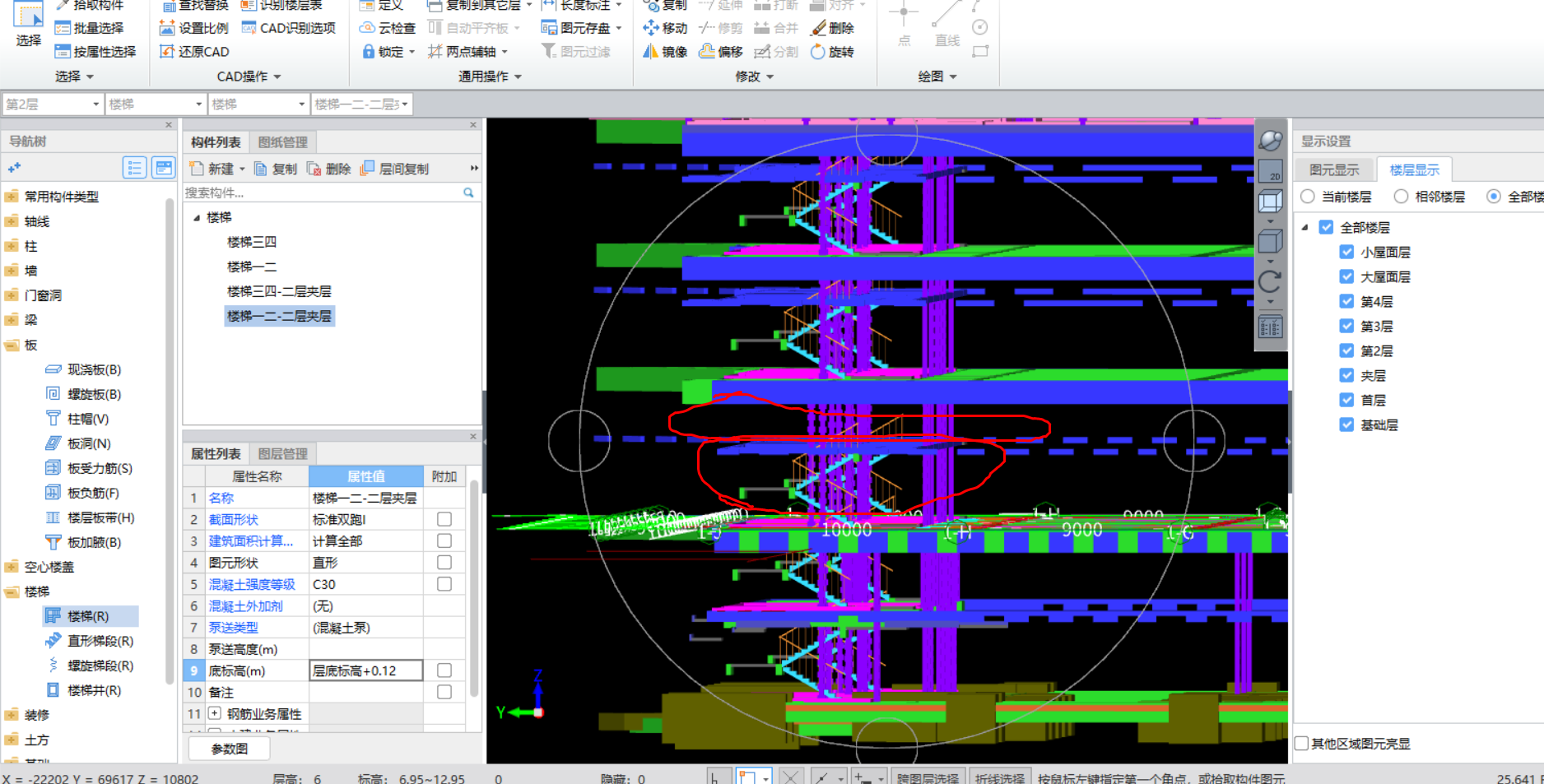Select the 旋转 rotate tool
Image resolution: width=1544 pixels, height=784 pixels.
pos(832,52)
